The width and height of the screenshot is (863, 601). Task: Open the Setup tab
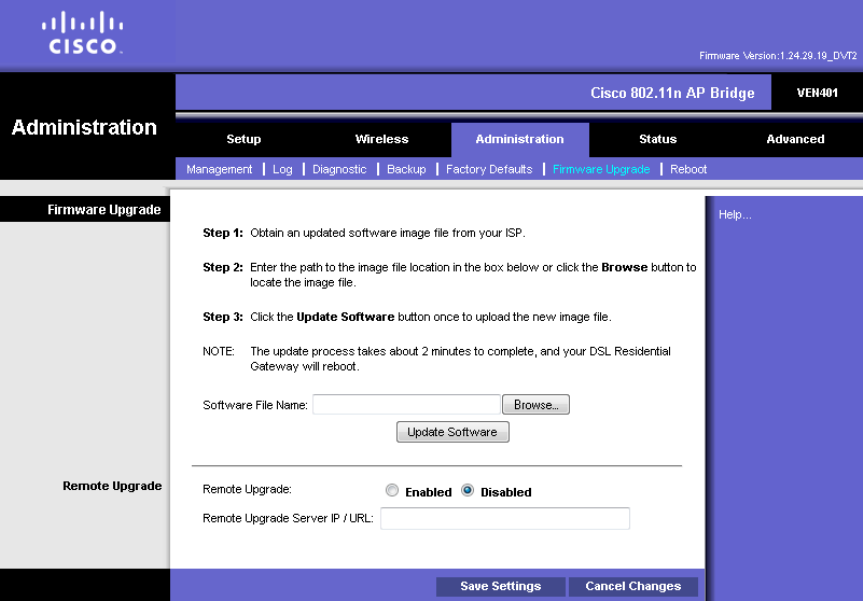click(x=244, y=139)
